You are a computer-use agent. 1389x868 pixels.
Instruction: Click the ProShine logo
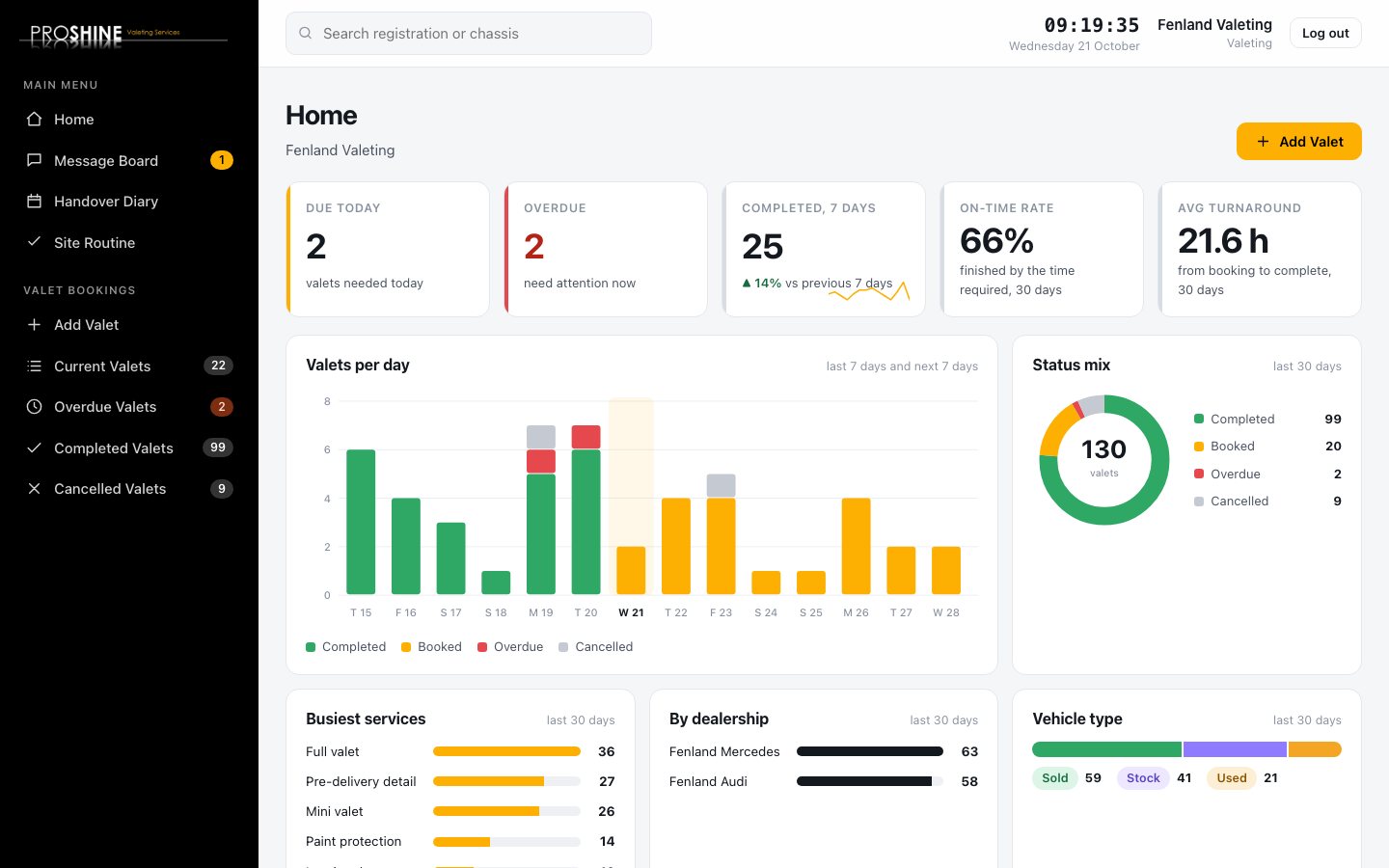pos(123,36)
